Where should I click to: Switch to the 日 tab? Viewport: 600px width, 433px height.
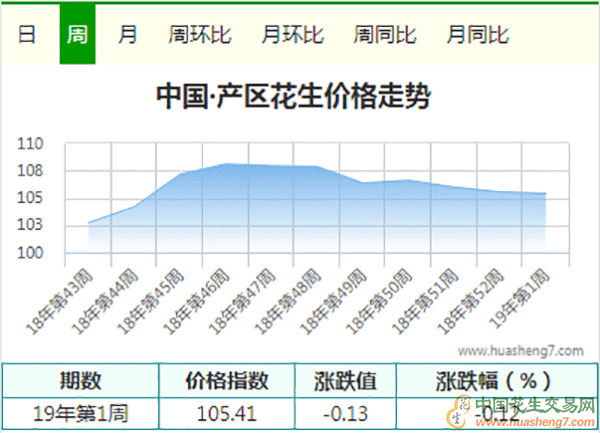27,35
